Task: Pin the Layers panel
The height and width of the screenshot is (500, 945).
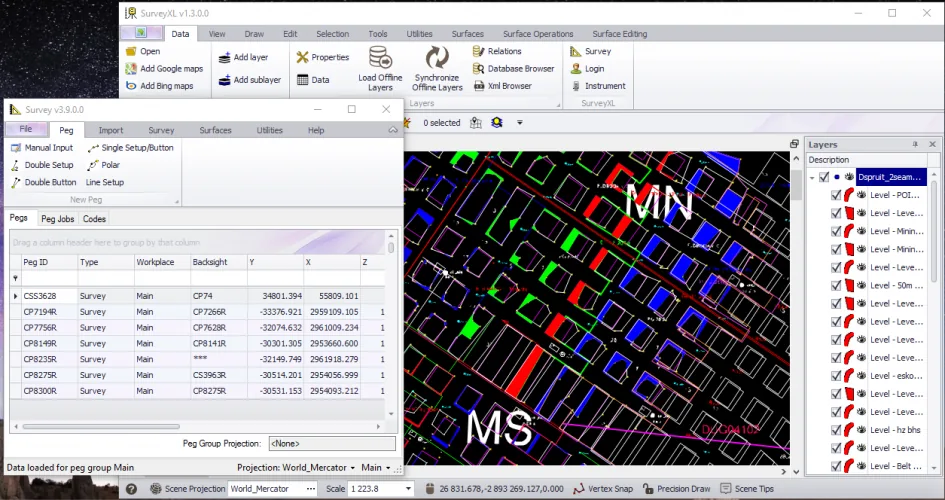Action: pyautogui.click(x=915, y=145)
